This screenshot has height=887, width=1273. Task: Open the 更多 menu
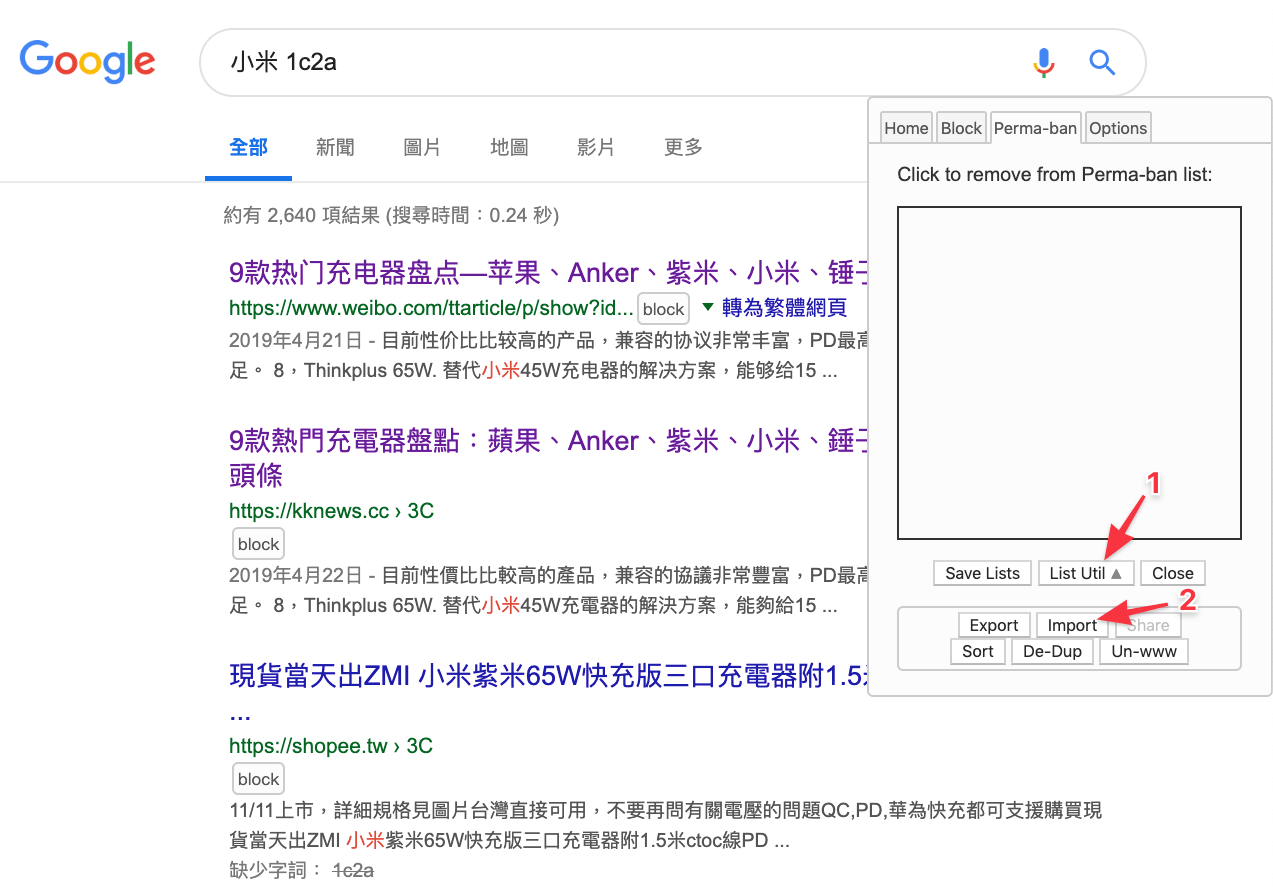click(683, 147)
